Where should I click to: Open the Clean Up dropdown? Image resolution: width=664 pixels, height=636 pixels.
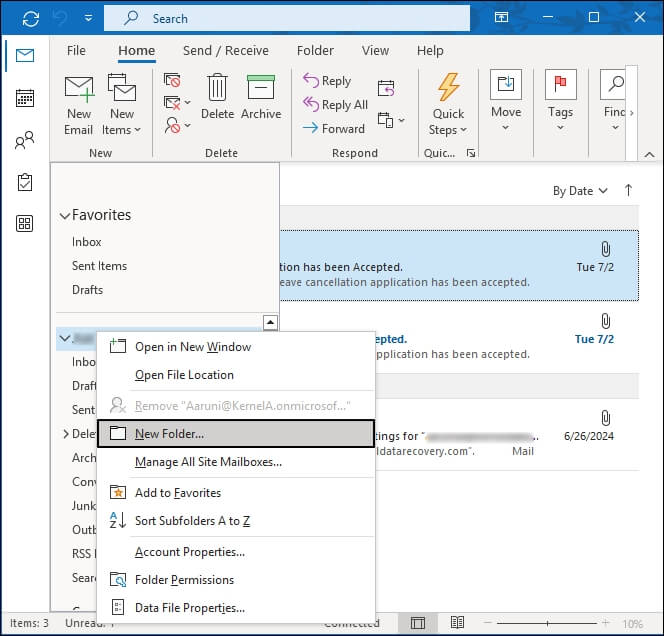tap(177, 102)
